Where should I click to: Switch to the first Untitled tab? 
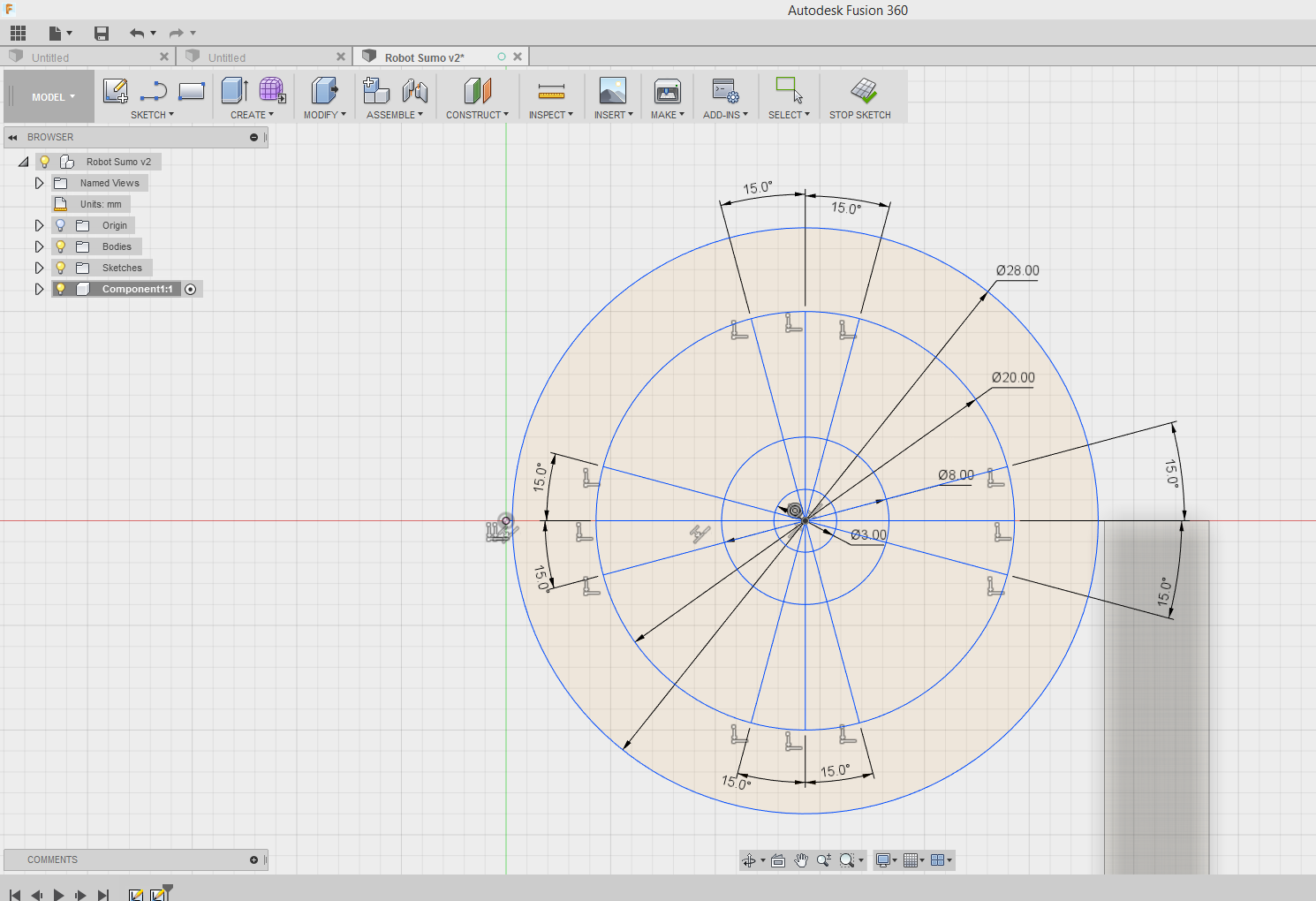pos(87,57)
